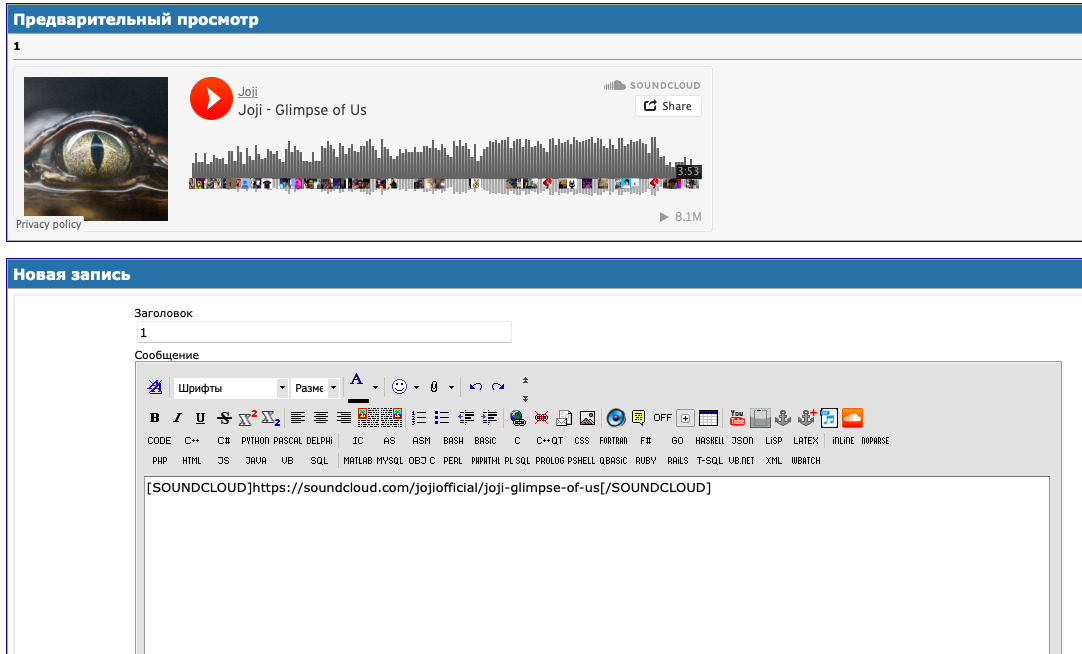Viewport: 1082px width, 654px height.
Task: Open the Шрифты font dropdown
Action: (x=230, y=388)
